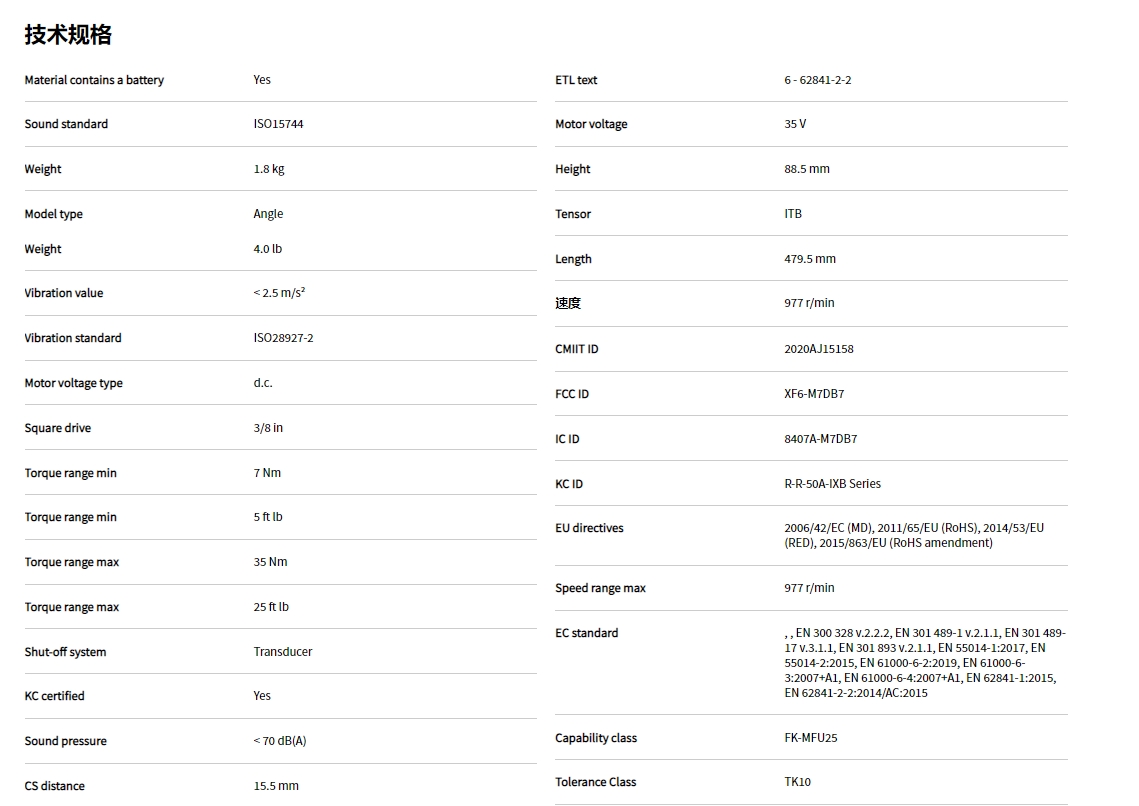Image resolution: width=1139 pixels, height=806 pixels.
Task: Select the 'EU directives' label
Action: [x=589, y=528]
